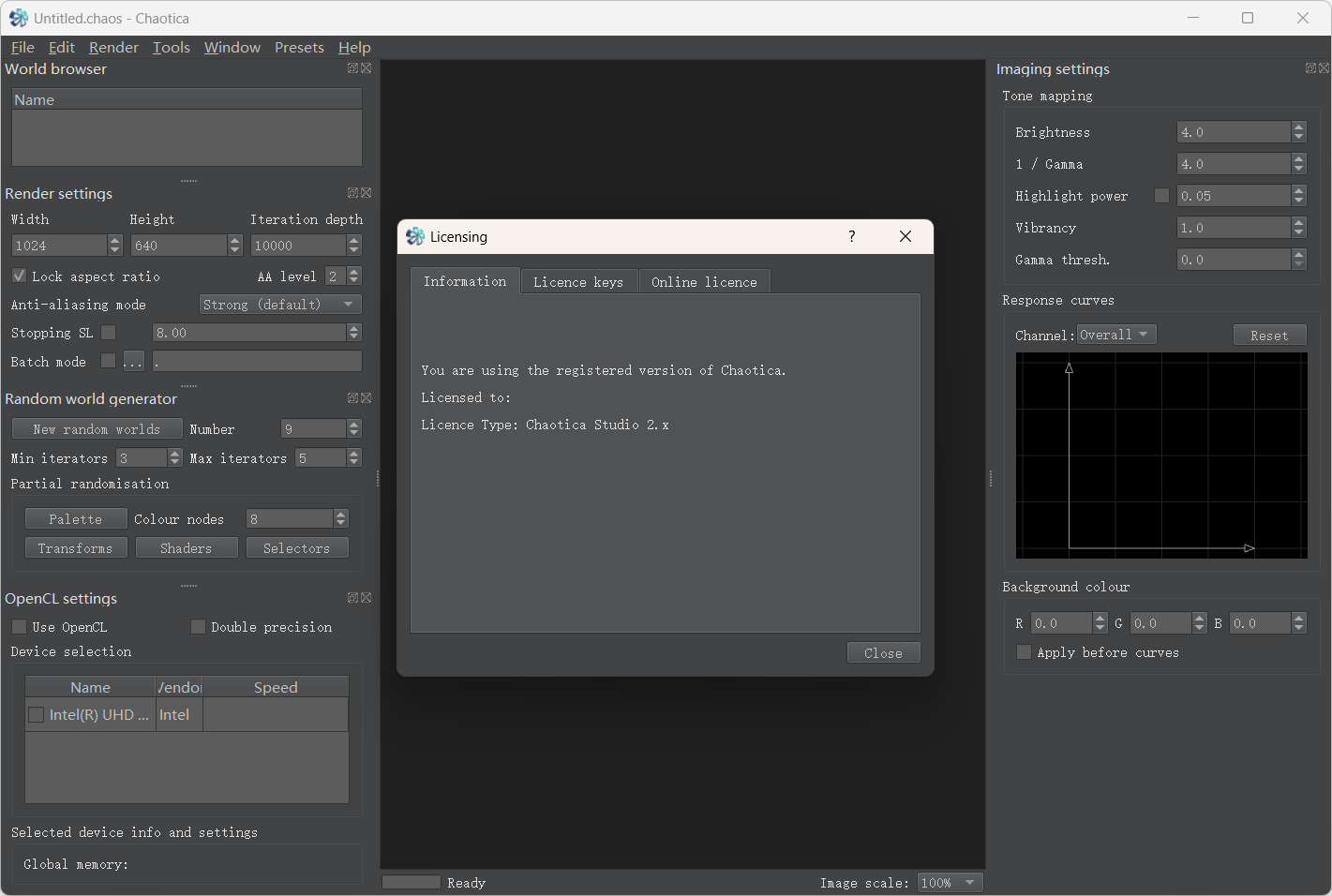Click the Palette randomisation button
Screen dimensions: 1332x896
click(76, 519)
